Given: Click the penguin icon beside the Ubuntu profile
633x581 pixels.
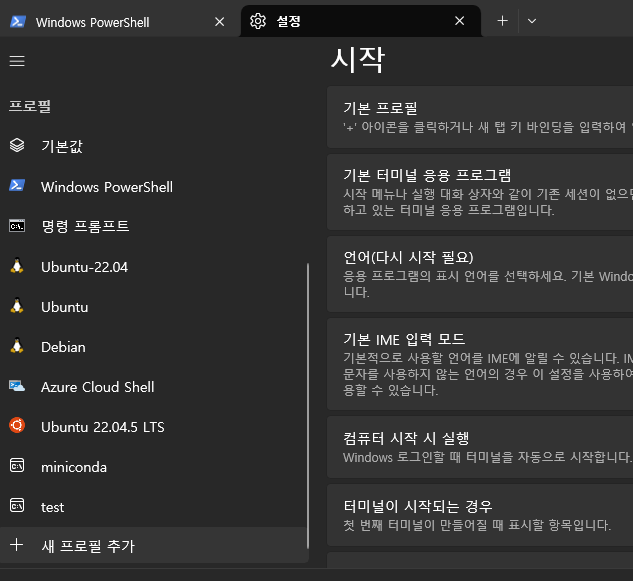Looking at the screenshot, I should pos(17,306).
